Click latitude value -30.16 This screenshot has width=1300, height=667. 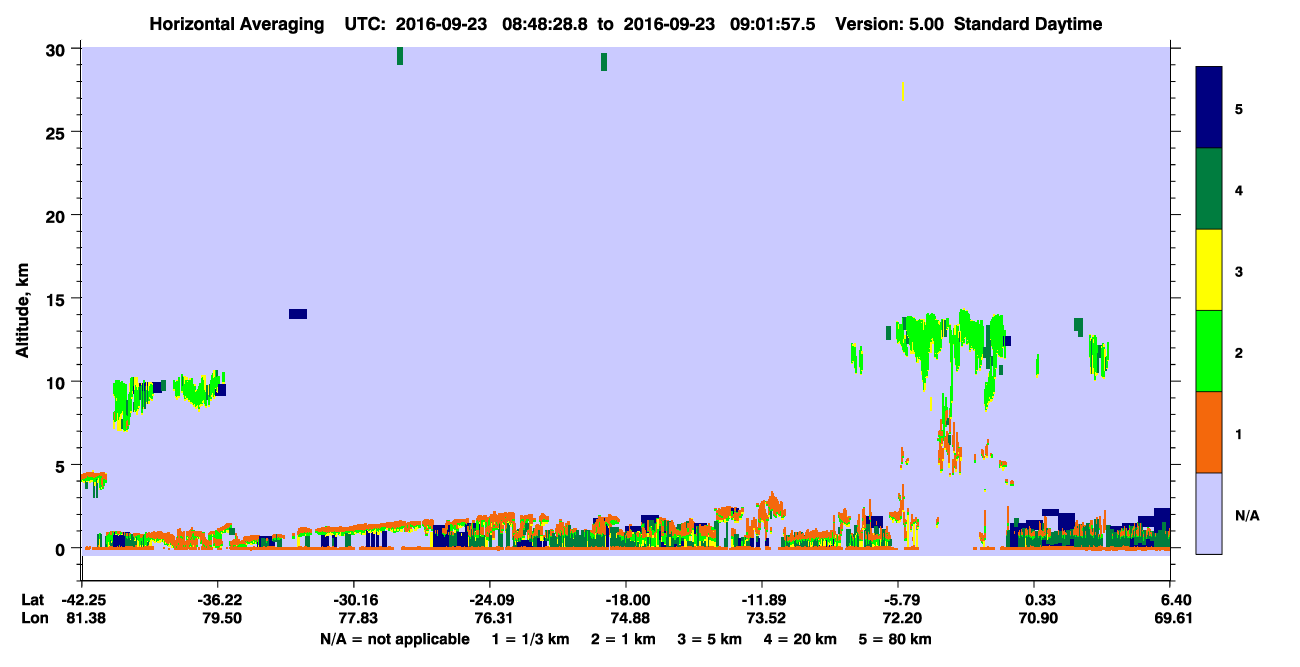[354, 600]
